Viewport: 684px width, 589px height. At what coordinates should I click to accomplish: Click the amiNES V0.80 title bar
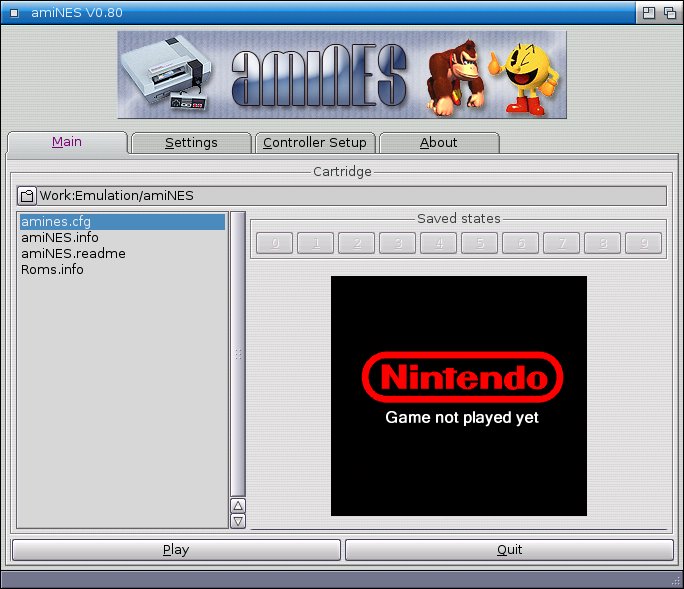[318, 13]
